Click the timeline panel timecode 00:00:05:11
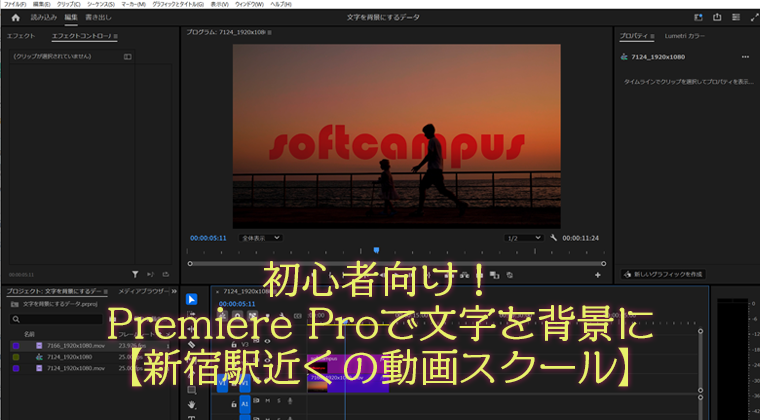 (x=237, y=304)
